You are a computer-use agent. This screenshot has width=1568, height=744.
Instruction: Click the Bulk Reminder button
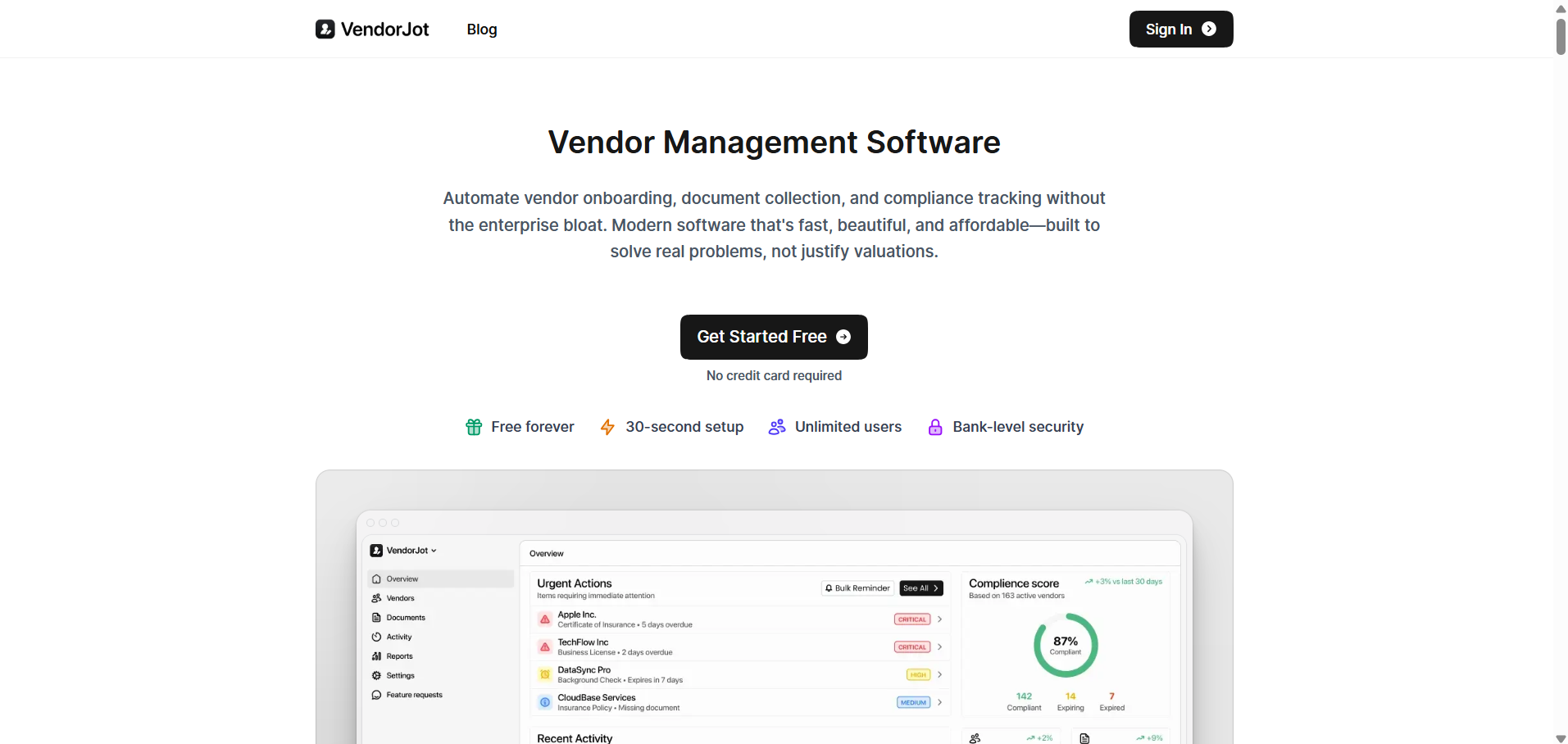point(857,588)
